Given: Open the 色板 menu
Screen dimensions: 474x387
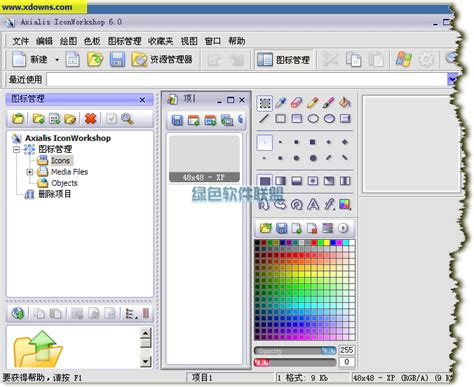Looking at the screenshot, I should [92, 41].
